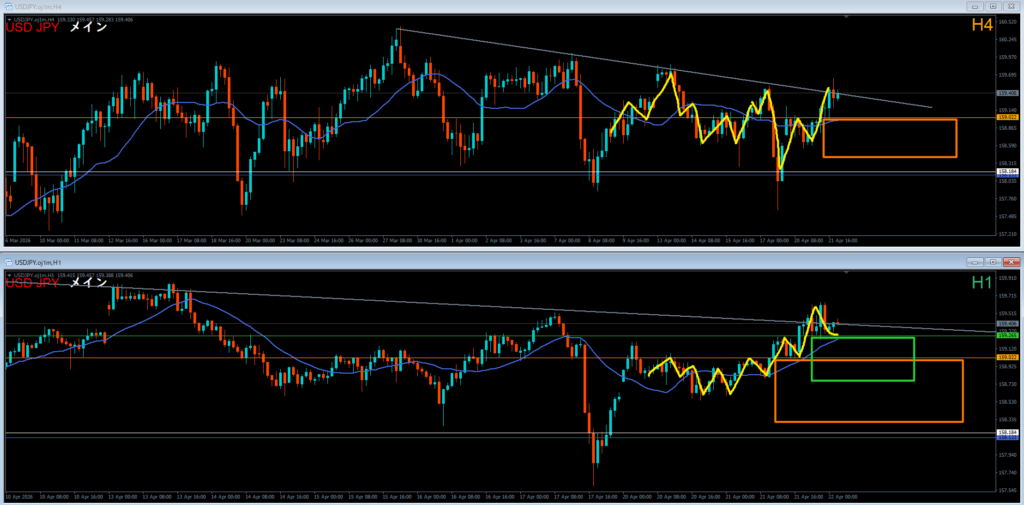Screen dimensions: 1024x505
Task: Click the red USD JPY label on the H4 chart
Action: pyautogui.click(x=31, y=28)
